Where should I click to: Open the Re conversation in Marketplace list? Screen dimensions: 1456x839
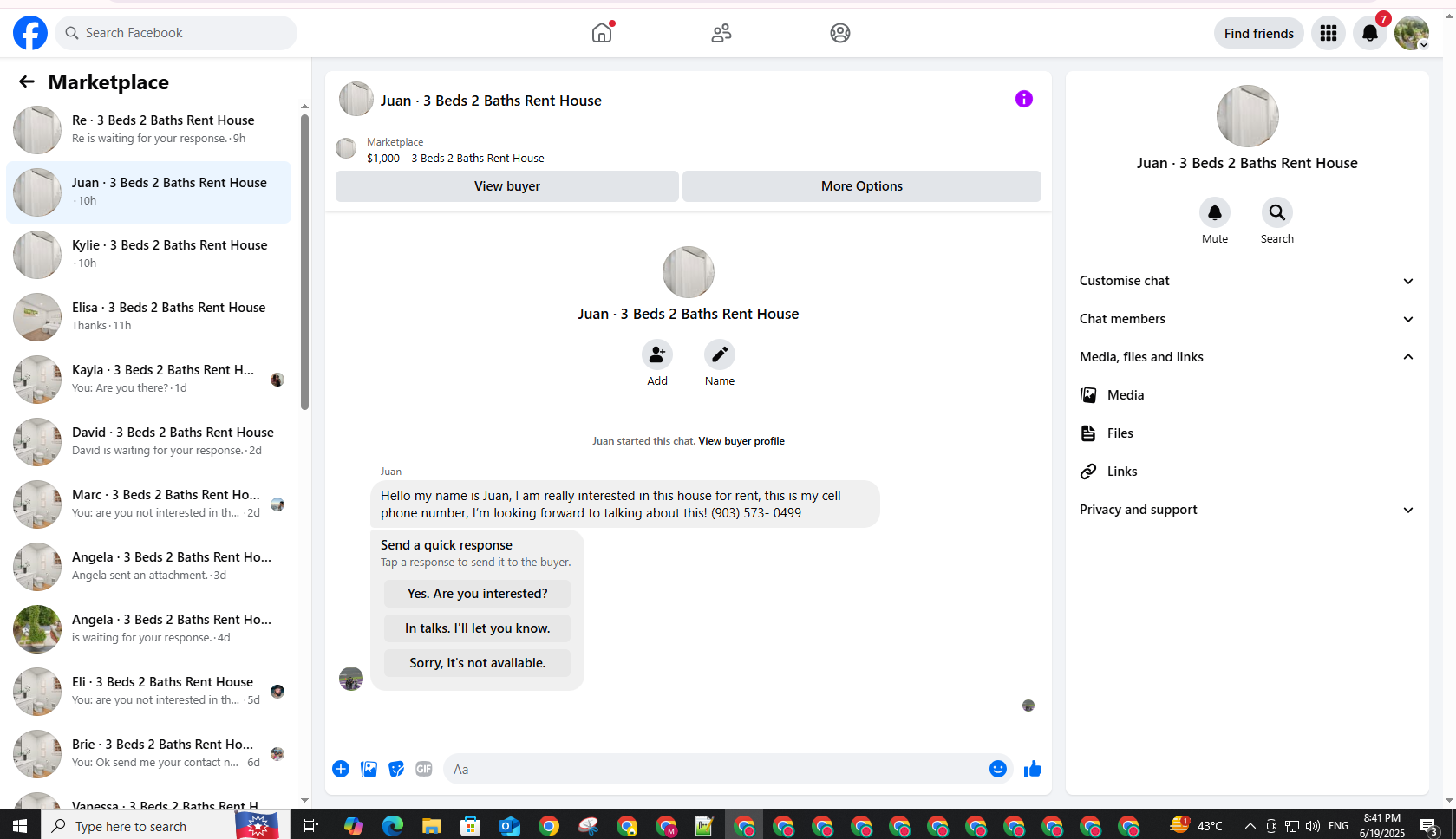click(149, 130)
